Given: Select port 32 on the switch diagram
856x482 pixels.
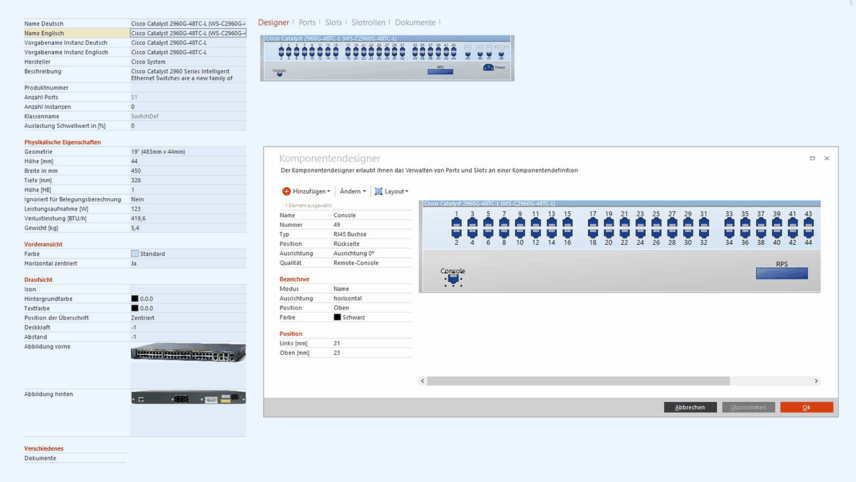Looking at the screenshot, I should click(703, 233).
